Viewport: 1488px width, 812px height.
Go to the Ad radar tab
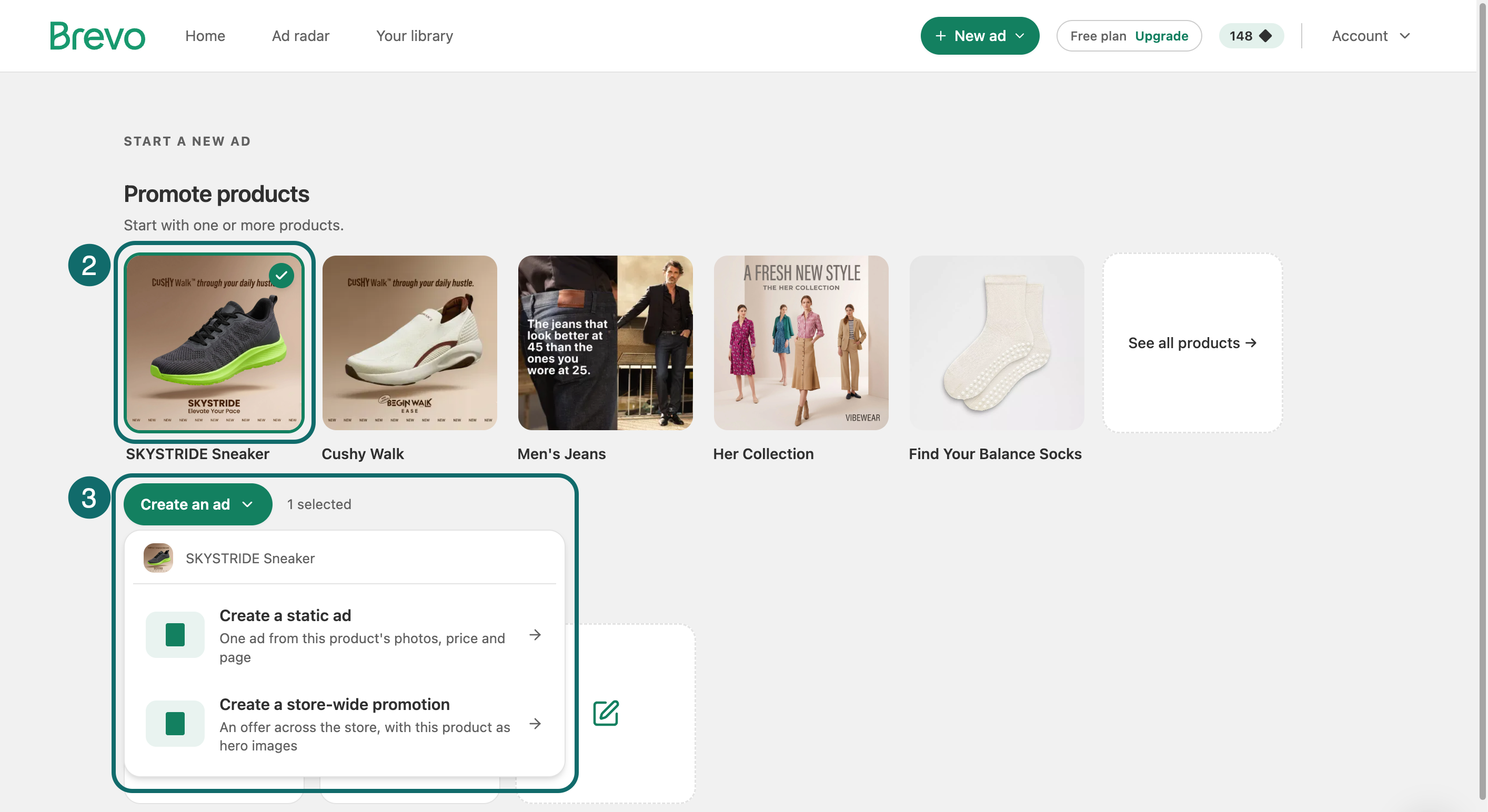click(300, 36)
